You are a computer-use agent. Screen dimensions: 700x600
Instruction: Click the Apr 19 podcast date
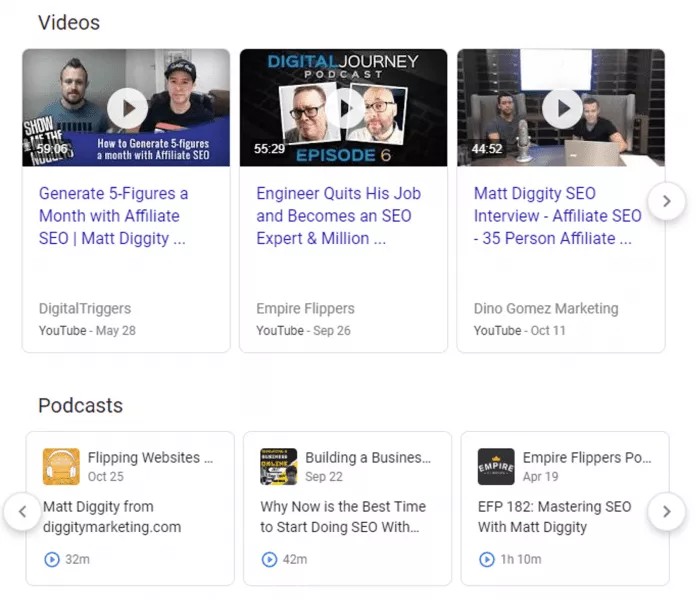click(x=541, y=477)
